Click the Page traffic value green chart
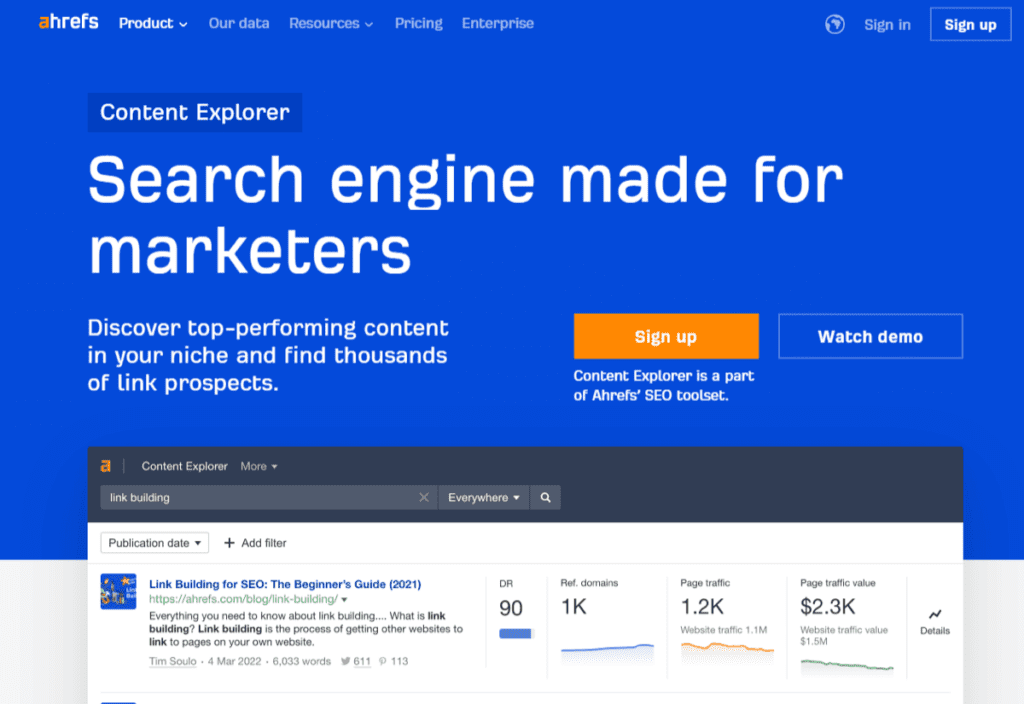The image size is (1024, 704). pos(847,665)
